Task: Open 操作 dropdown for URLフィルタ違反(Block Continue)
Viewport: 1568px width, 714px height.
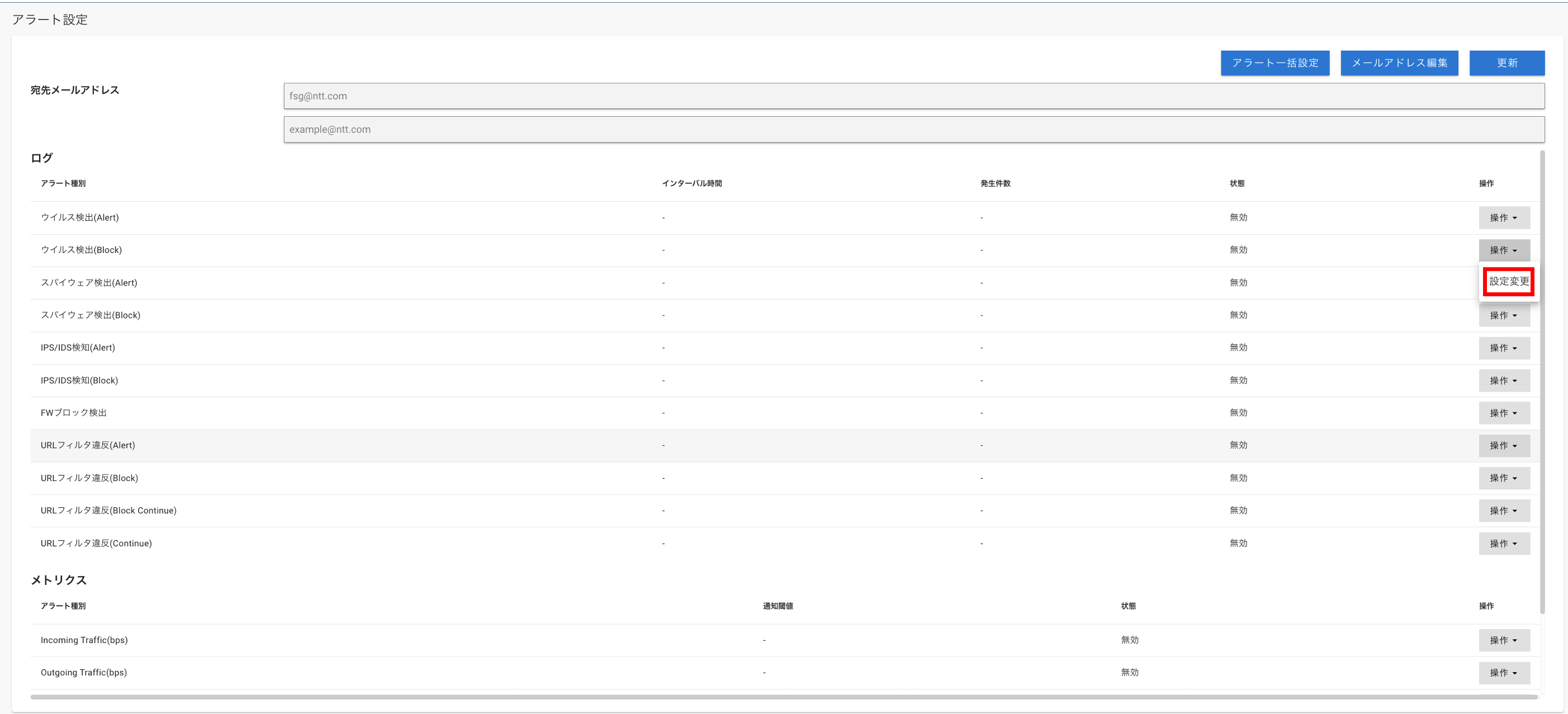Action: (1504, 511)
